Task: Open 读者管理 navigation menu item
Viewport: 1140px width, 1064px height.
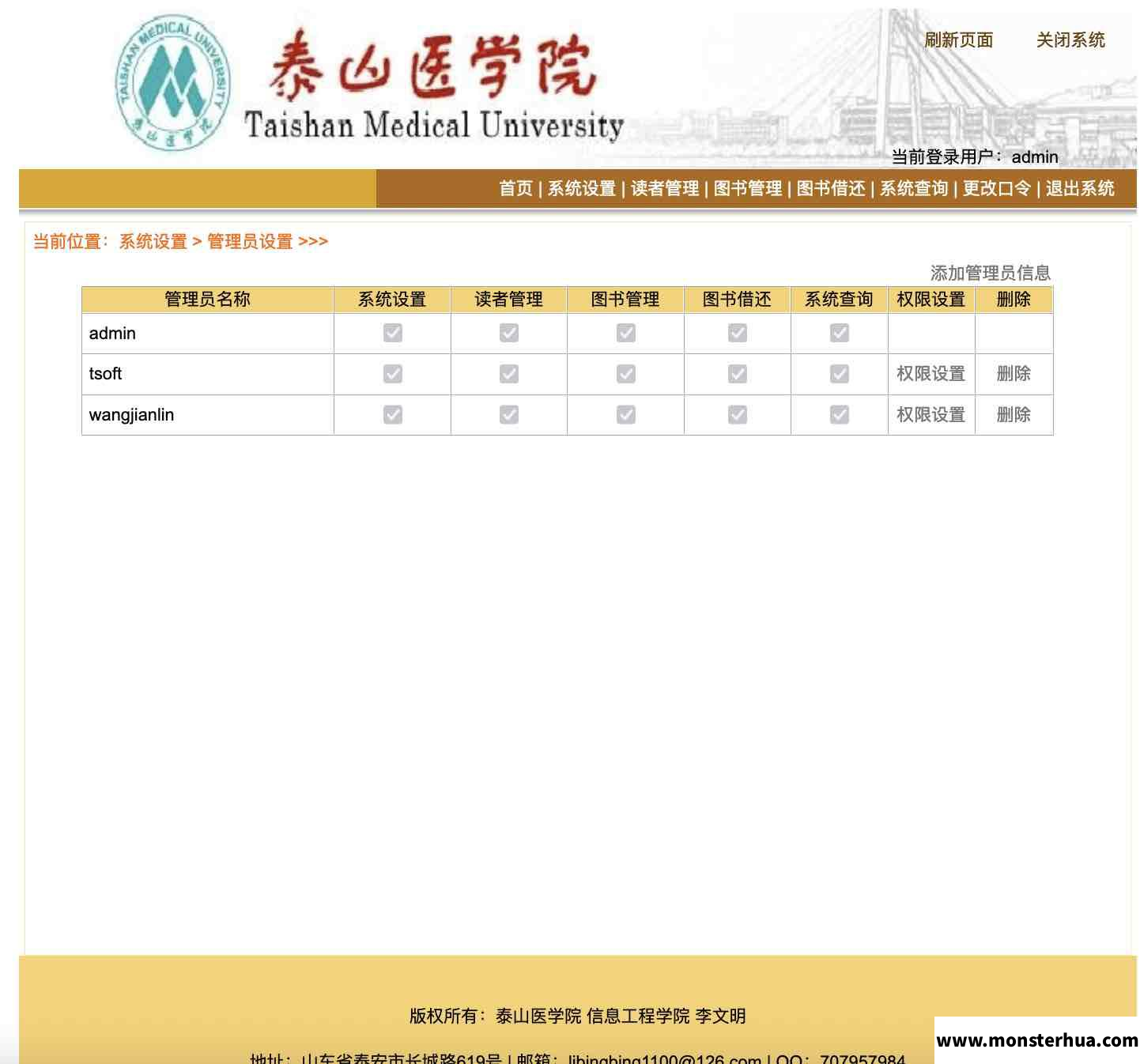Action: (665, 188)
